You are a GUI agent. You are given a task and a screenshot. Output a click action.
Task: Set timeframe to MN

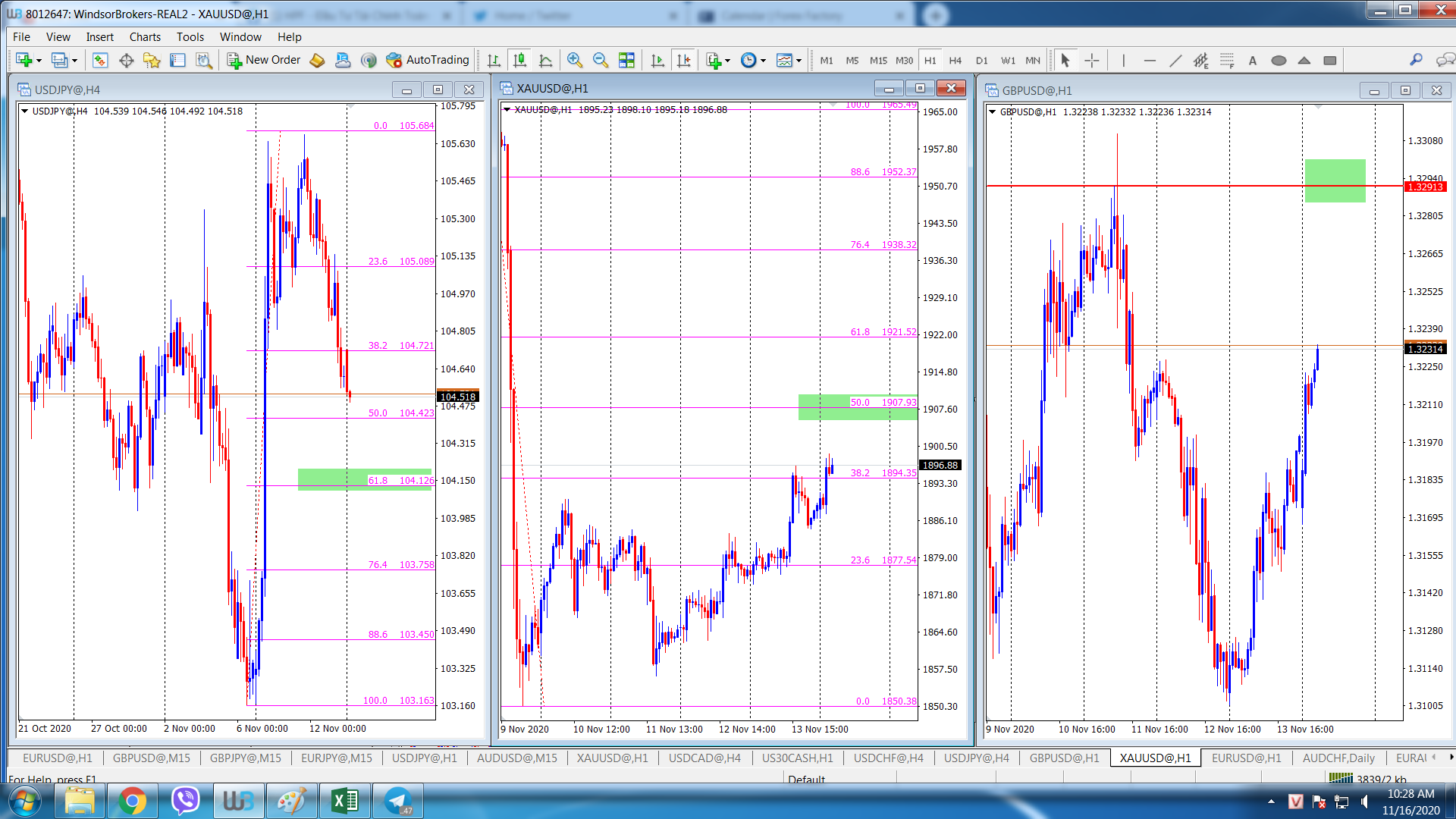(x=1033, y=60)
